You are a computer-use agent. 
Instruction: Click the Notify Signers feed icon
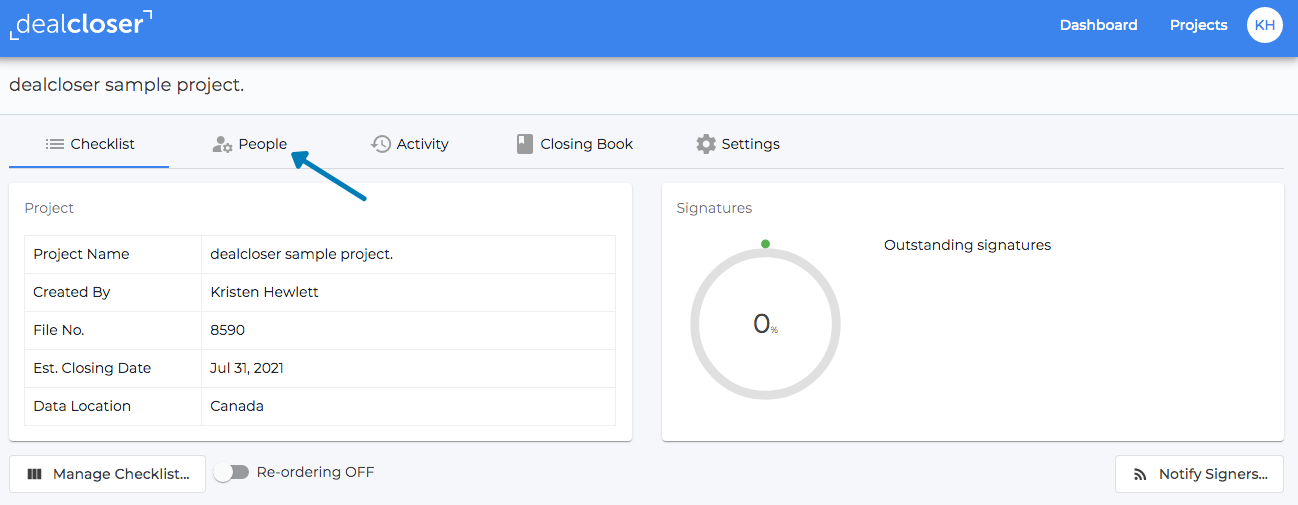point(1140,475)
